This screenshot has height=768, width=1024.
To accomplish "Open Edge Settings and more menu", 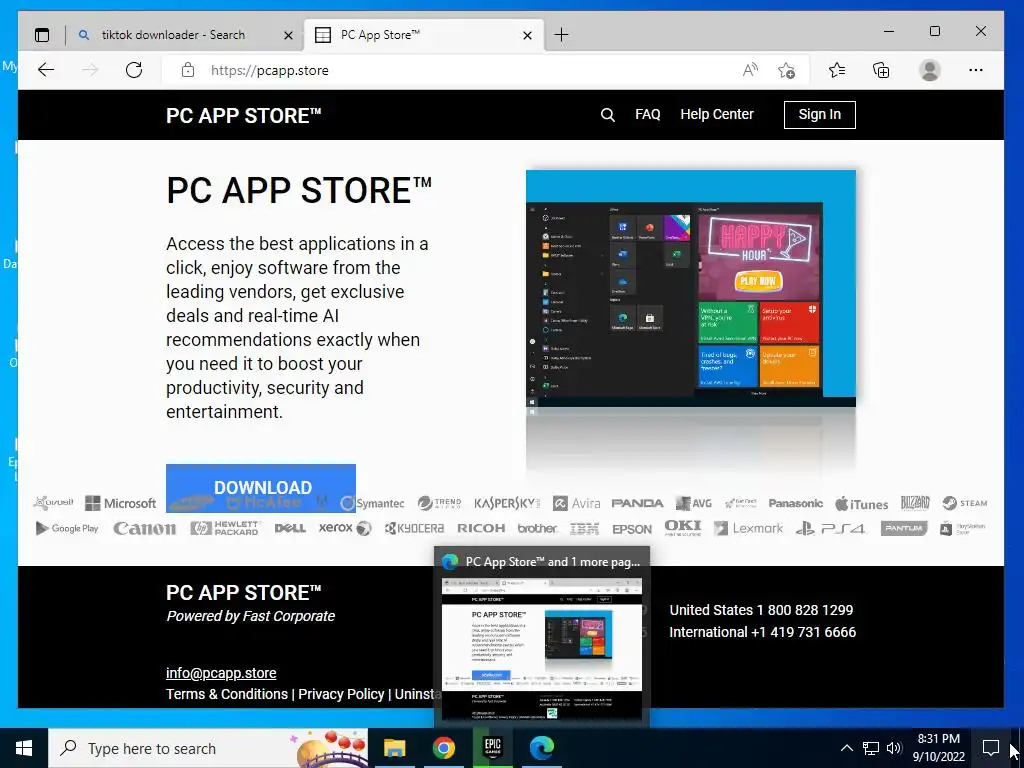I will coord(976,70).
